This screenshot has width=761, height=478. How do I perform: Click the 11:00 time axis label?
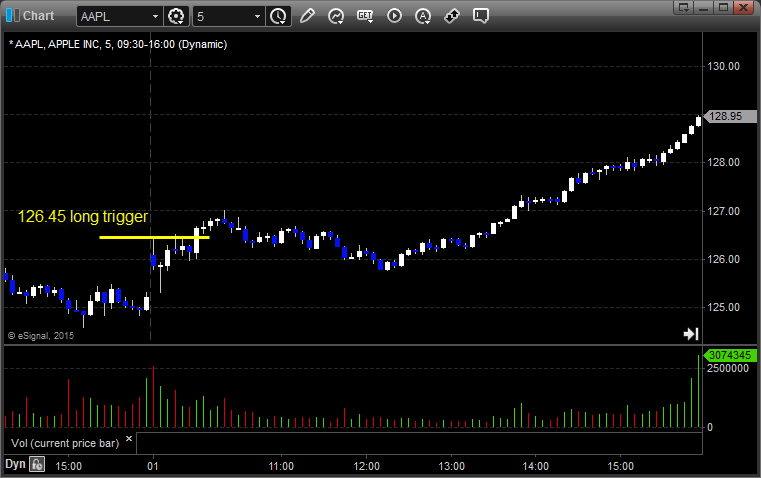click(281, 466)
